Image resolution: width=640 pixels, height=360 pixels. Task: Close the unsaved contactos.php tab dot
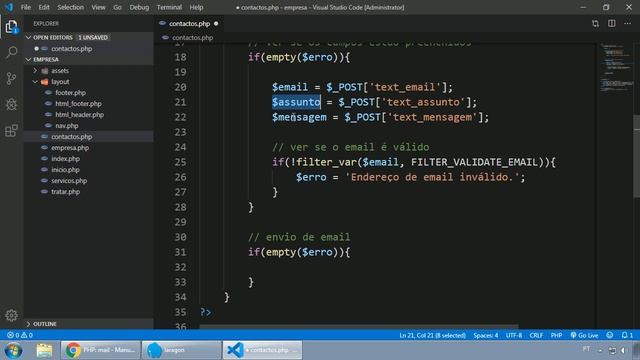pyautogui.click(x=216, y=24)
